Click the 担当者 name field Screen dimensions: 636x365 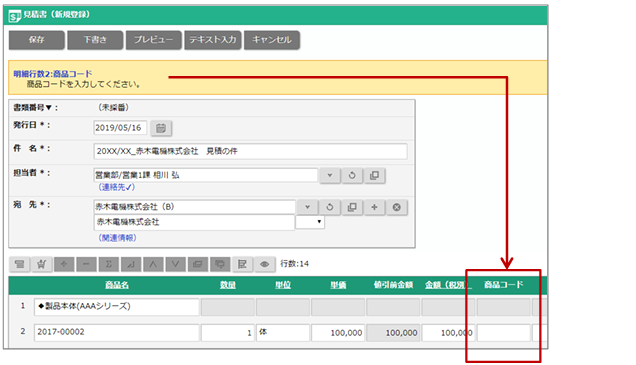pos(206,175)
